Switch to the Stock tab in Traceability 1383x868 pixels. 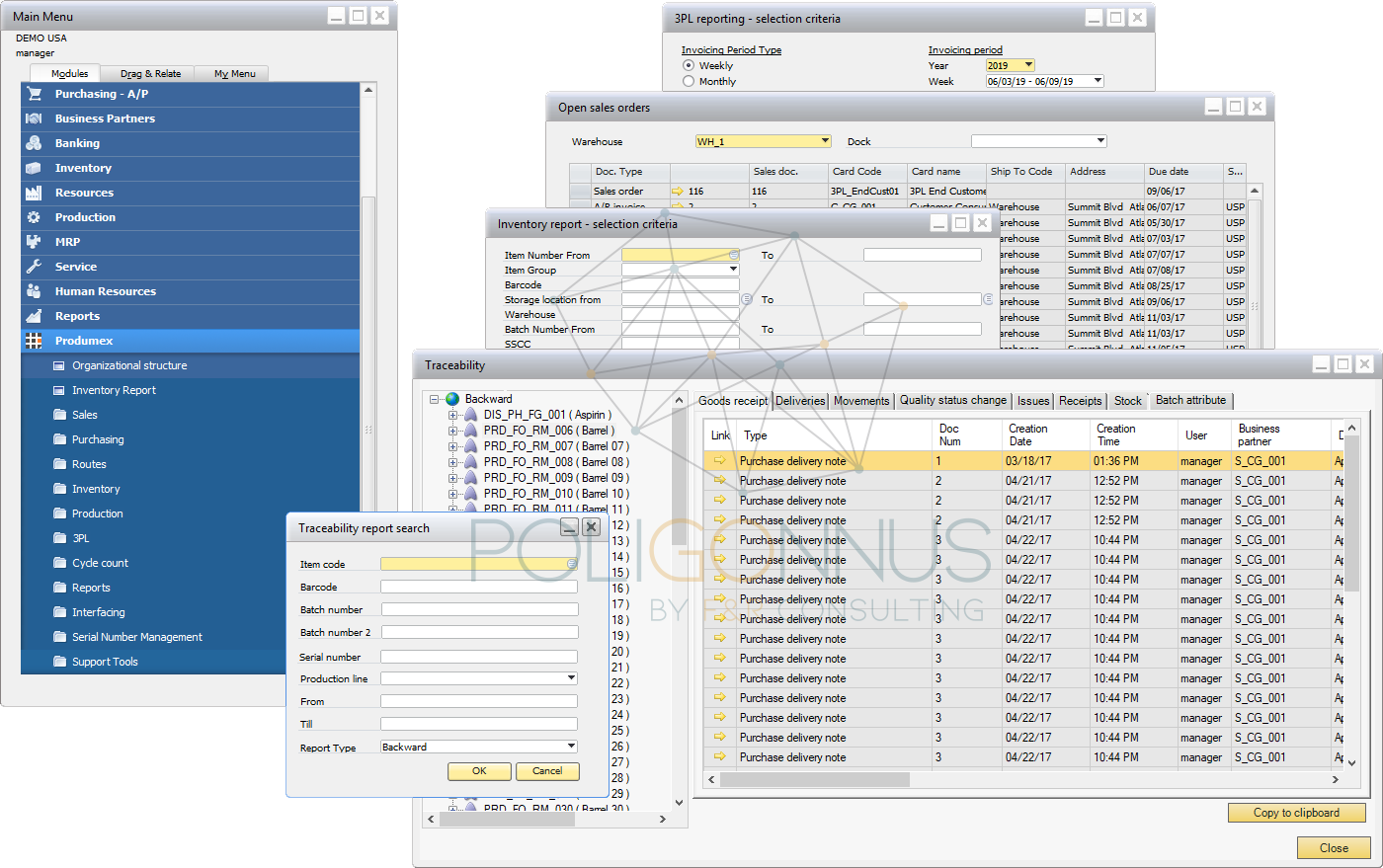(x=1127, y=400)
